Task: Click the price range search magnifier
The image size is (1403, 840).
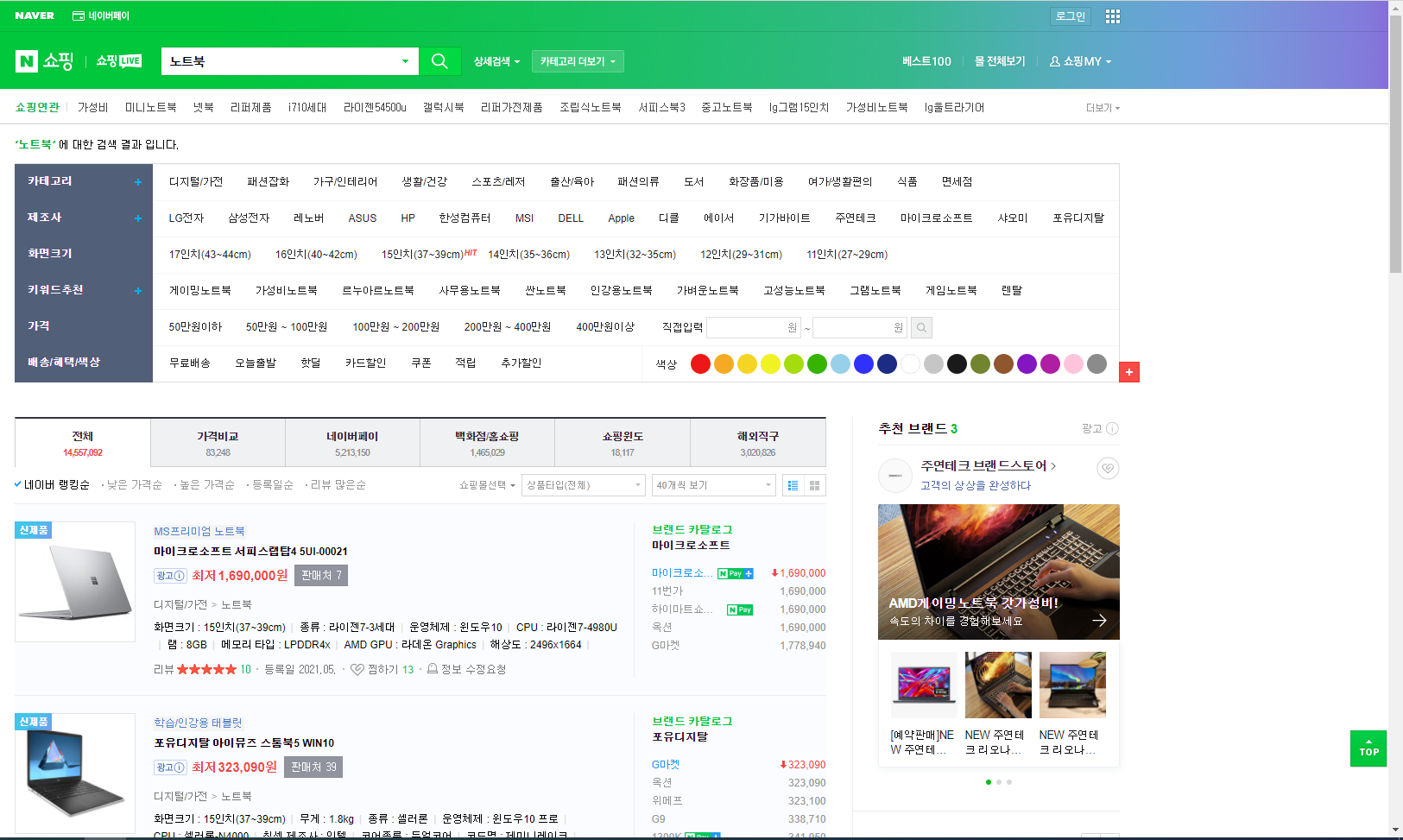Action: [921, 328]
